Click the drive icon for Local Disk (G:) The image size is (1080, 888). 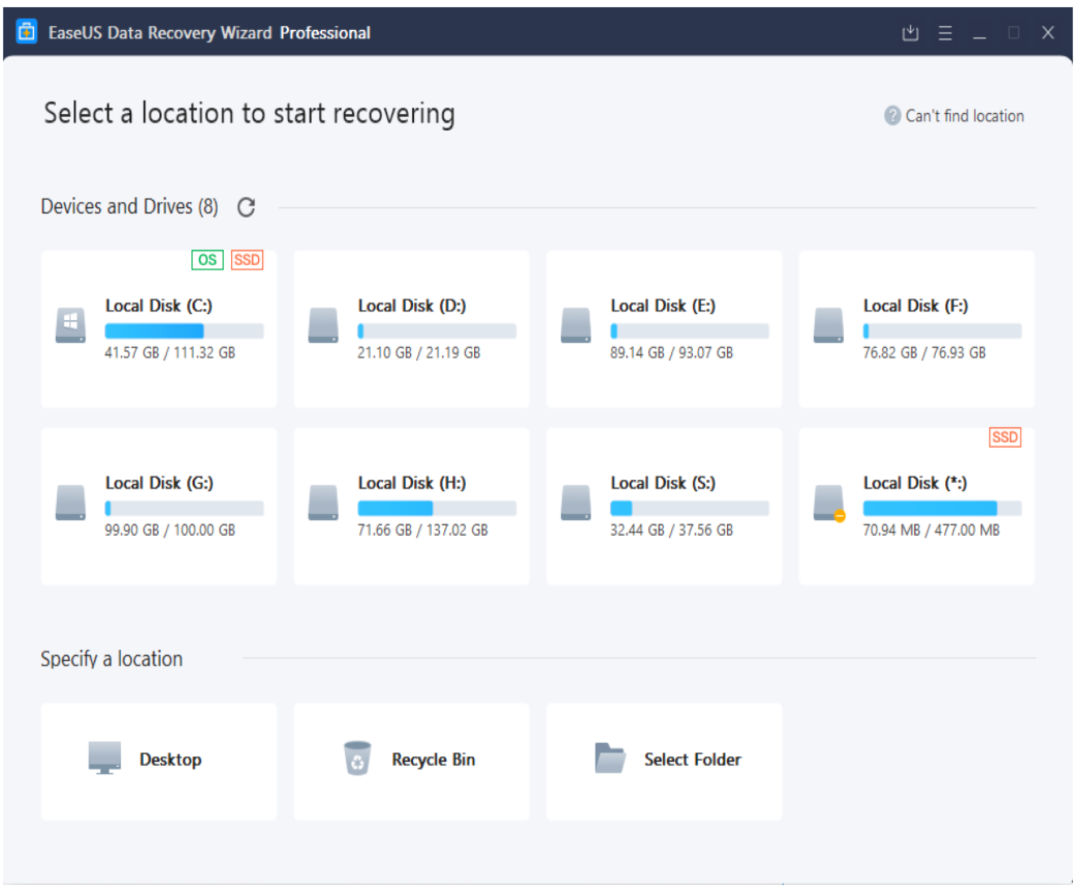[70, 503]
